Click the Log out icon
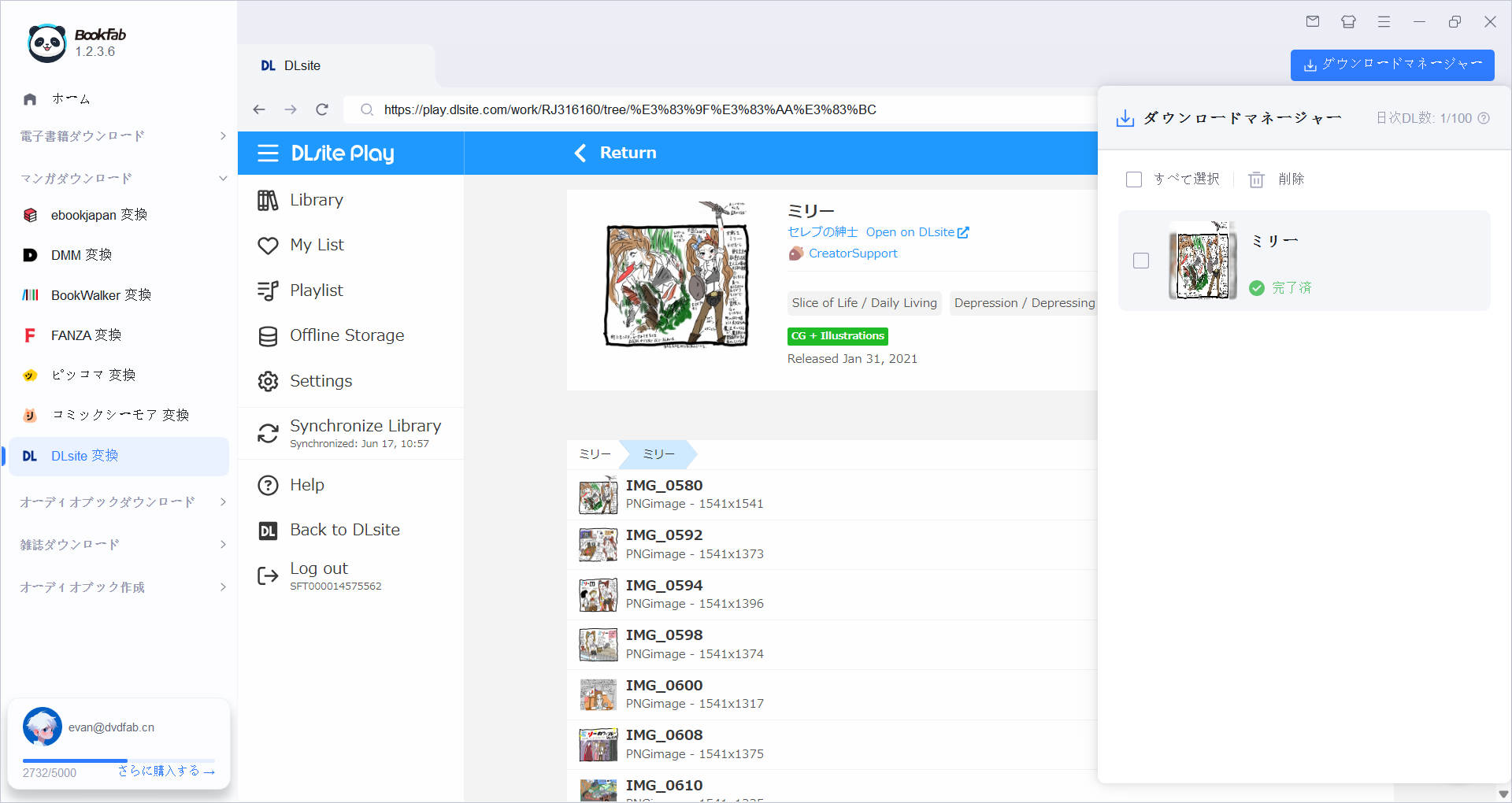The image size is (1512, 803). tap(268, 576)
